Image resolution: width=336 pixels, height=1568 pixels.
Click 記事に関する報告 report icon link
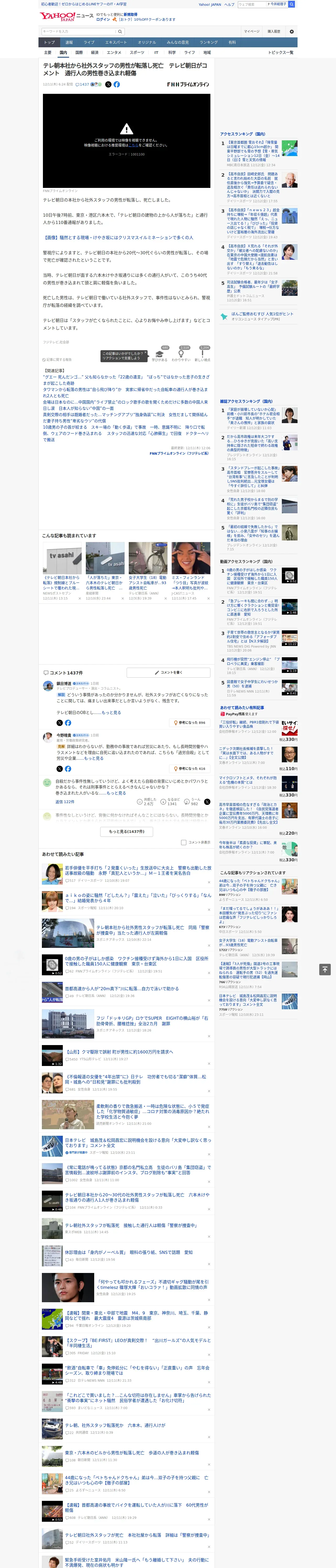[57, 360]
